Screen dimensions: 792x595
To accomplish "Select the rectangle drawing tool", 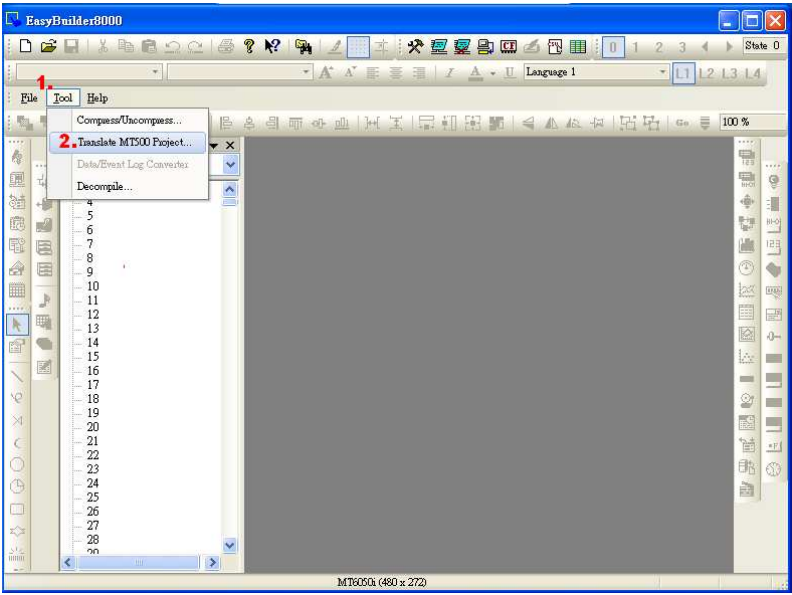I will click(x=17, y=509).
